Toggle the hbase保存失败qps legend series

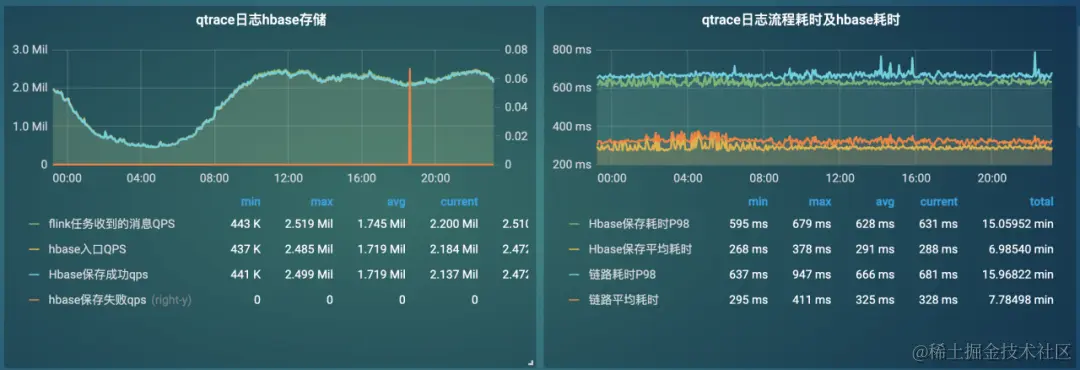(x=98, y=300)
